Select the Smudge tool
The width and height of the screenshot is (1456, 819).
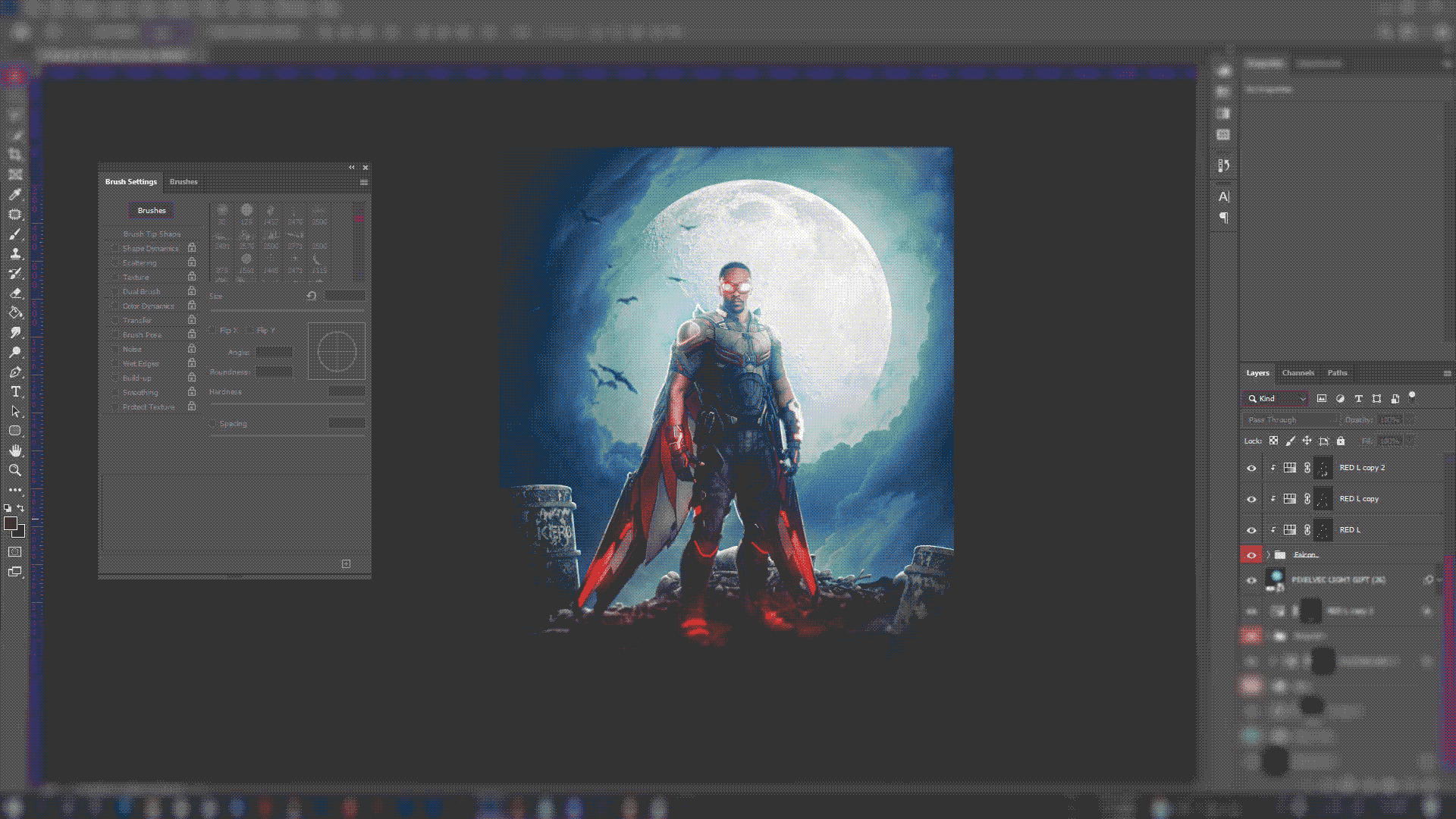pos(15,332)
